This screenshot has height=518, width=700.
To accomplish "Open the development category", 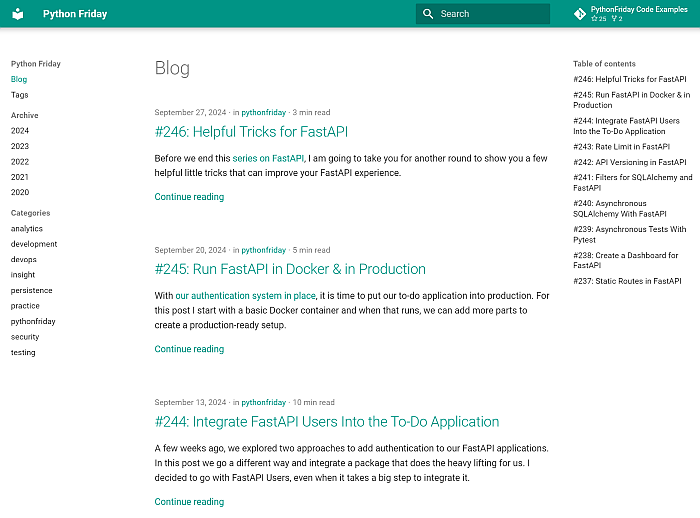I will 34,244.
